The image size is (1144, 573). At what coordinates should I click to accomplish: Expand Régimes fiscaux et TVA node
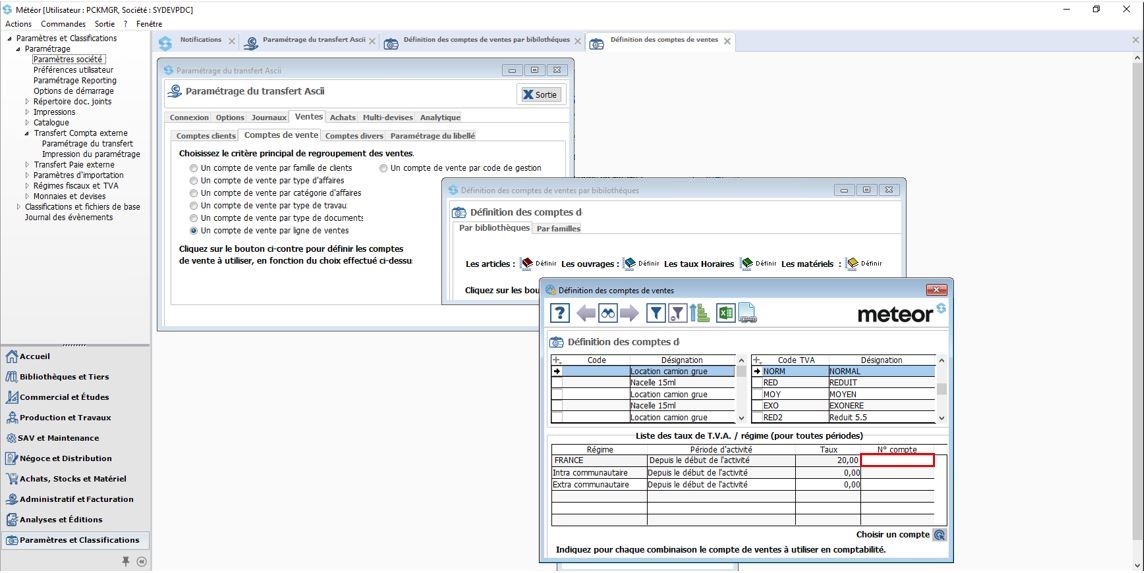tap(28, 185)
